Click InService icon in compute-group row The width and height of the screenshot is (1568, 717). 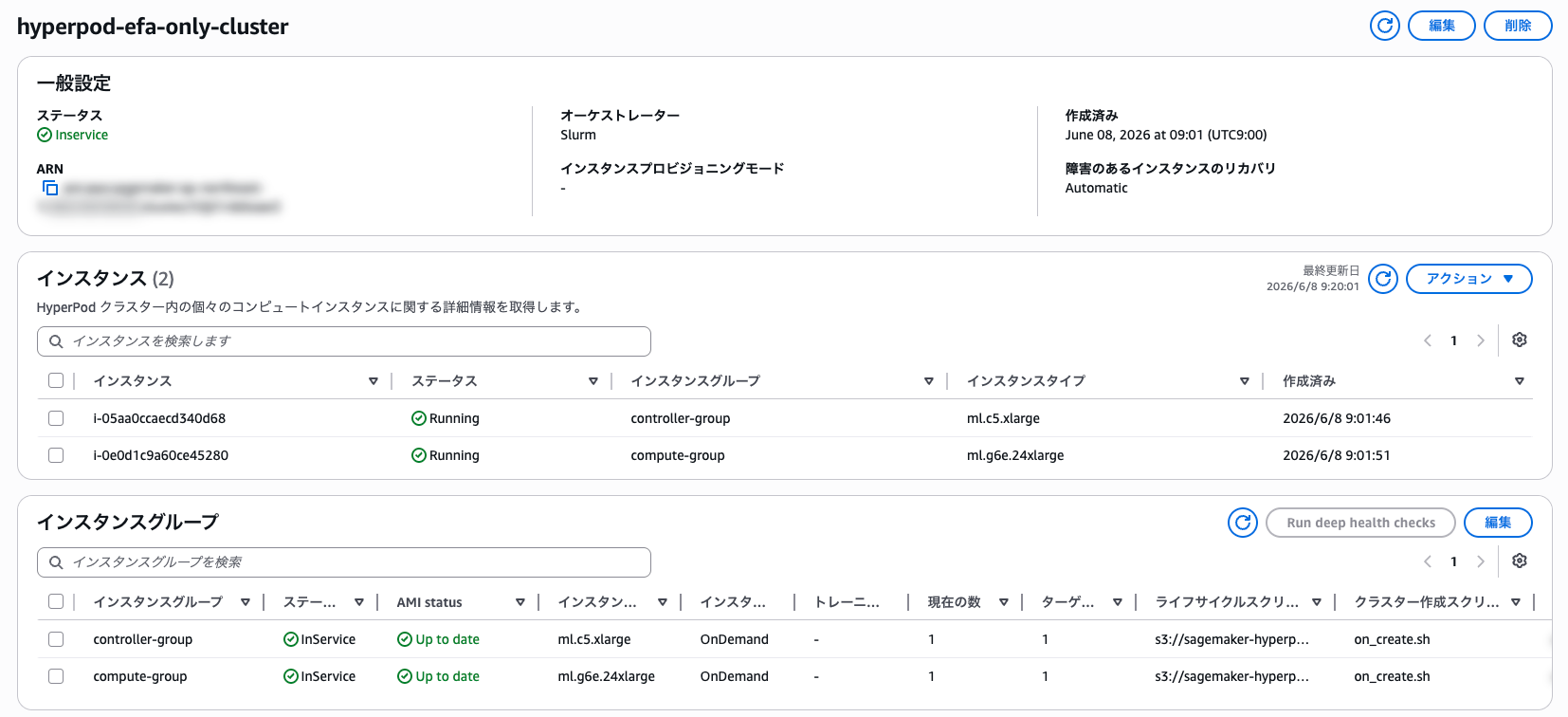291,676
